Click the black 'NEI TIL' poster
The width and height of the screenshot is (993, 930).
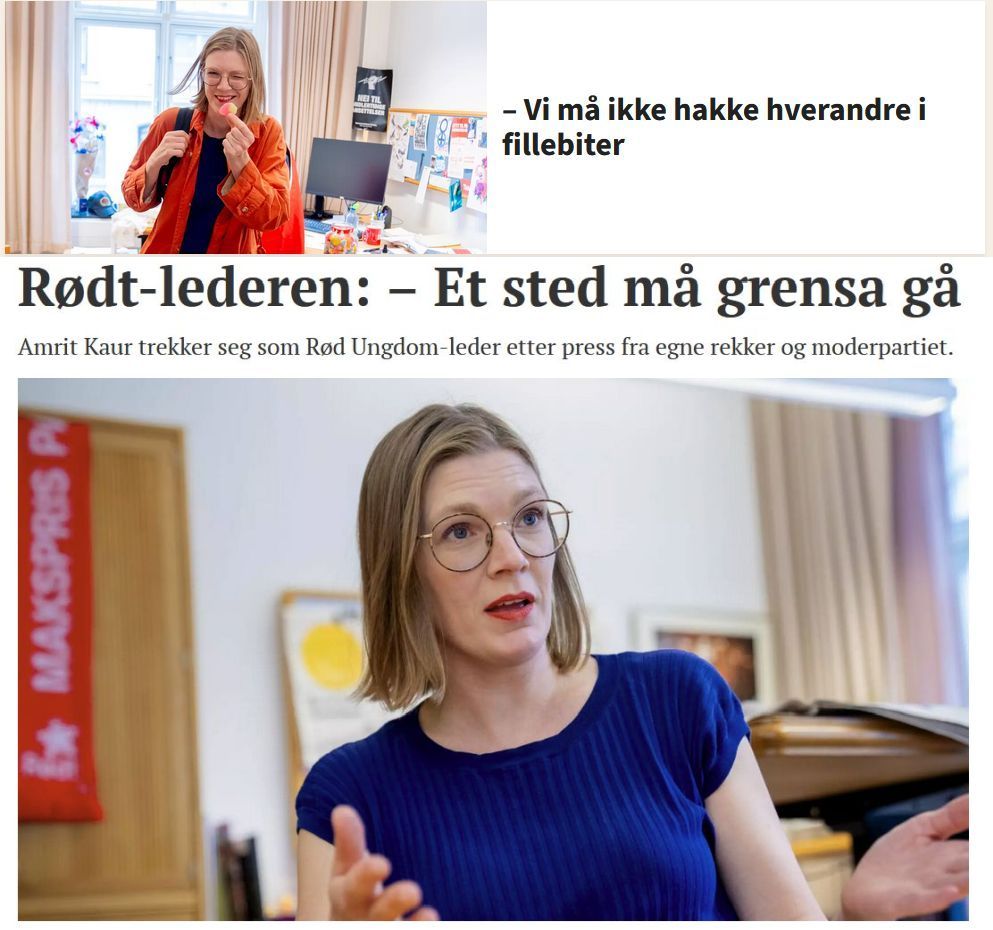(x=372, y=98)
